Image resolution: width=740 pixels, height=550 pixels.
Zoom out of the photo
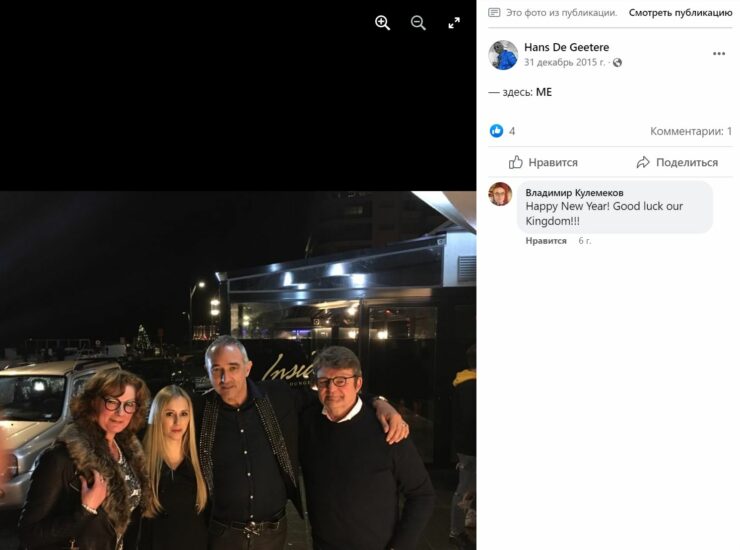tap(418, 23)
